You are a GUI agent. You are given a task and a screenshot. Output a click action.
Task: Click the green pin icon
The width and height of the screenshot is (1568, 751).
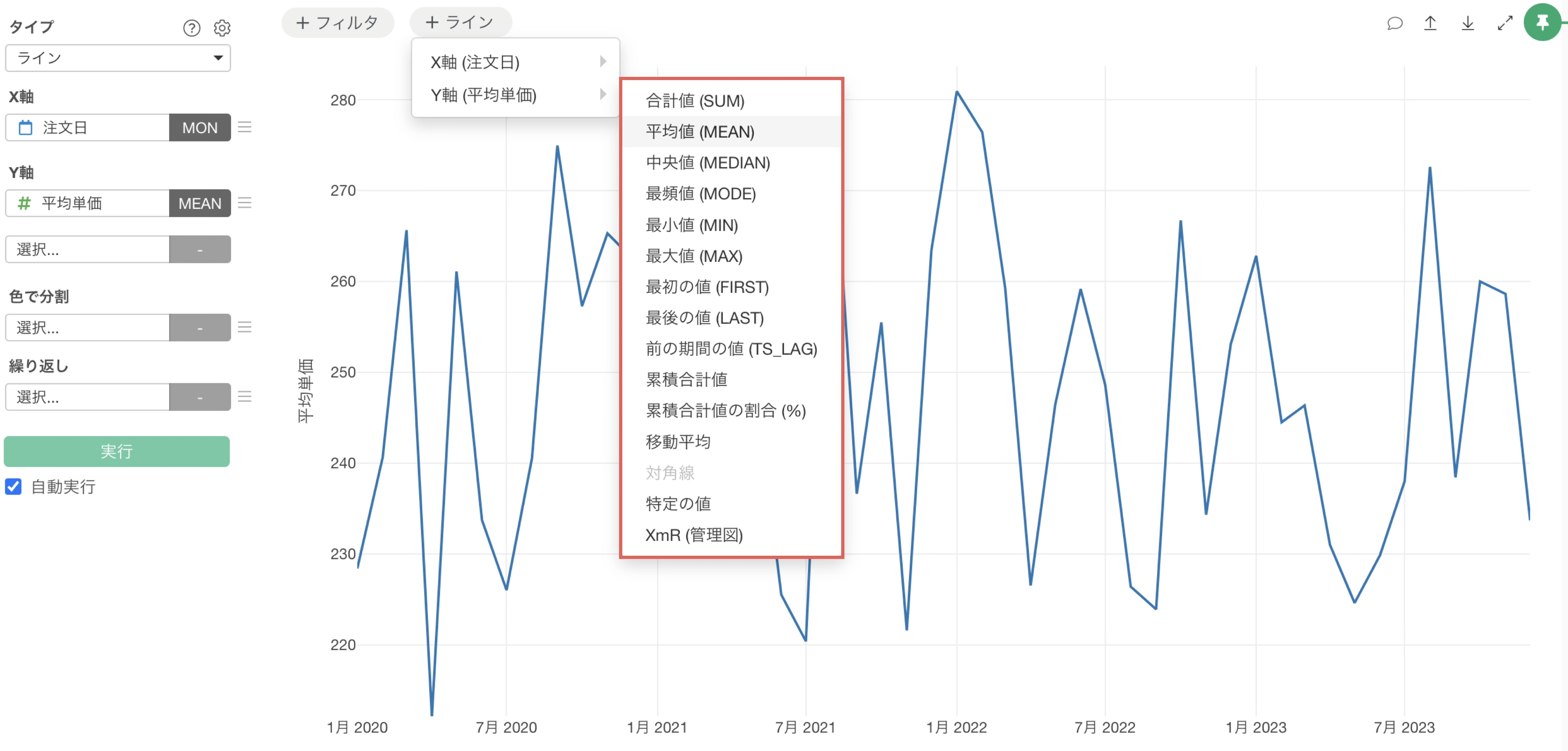(x=1542, y=22)
